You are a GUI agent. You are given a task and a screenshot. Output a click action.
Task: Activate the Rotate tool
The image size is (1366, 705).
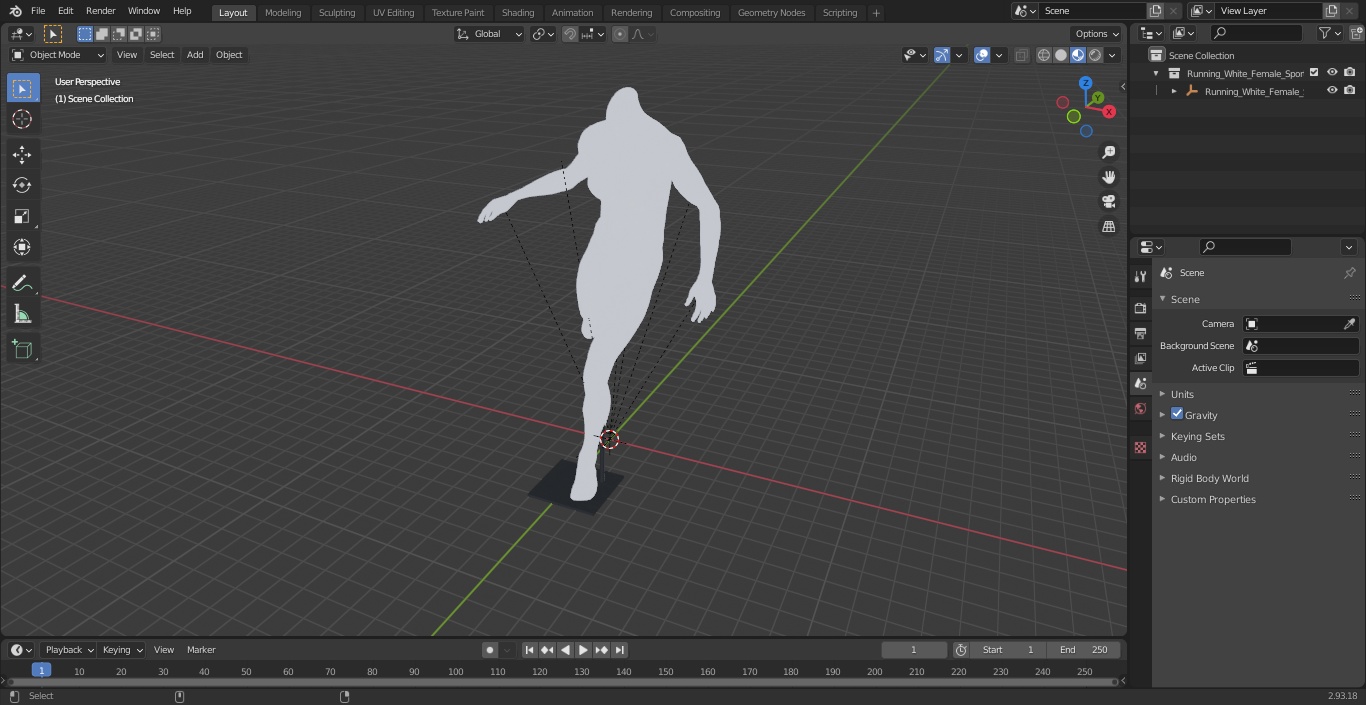(x=22, y=185)
